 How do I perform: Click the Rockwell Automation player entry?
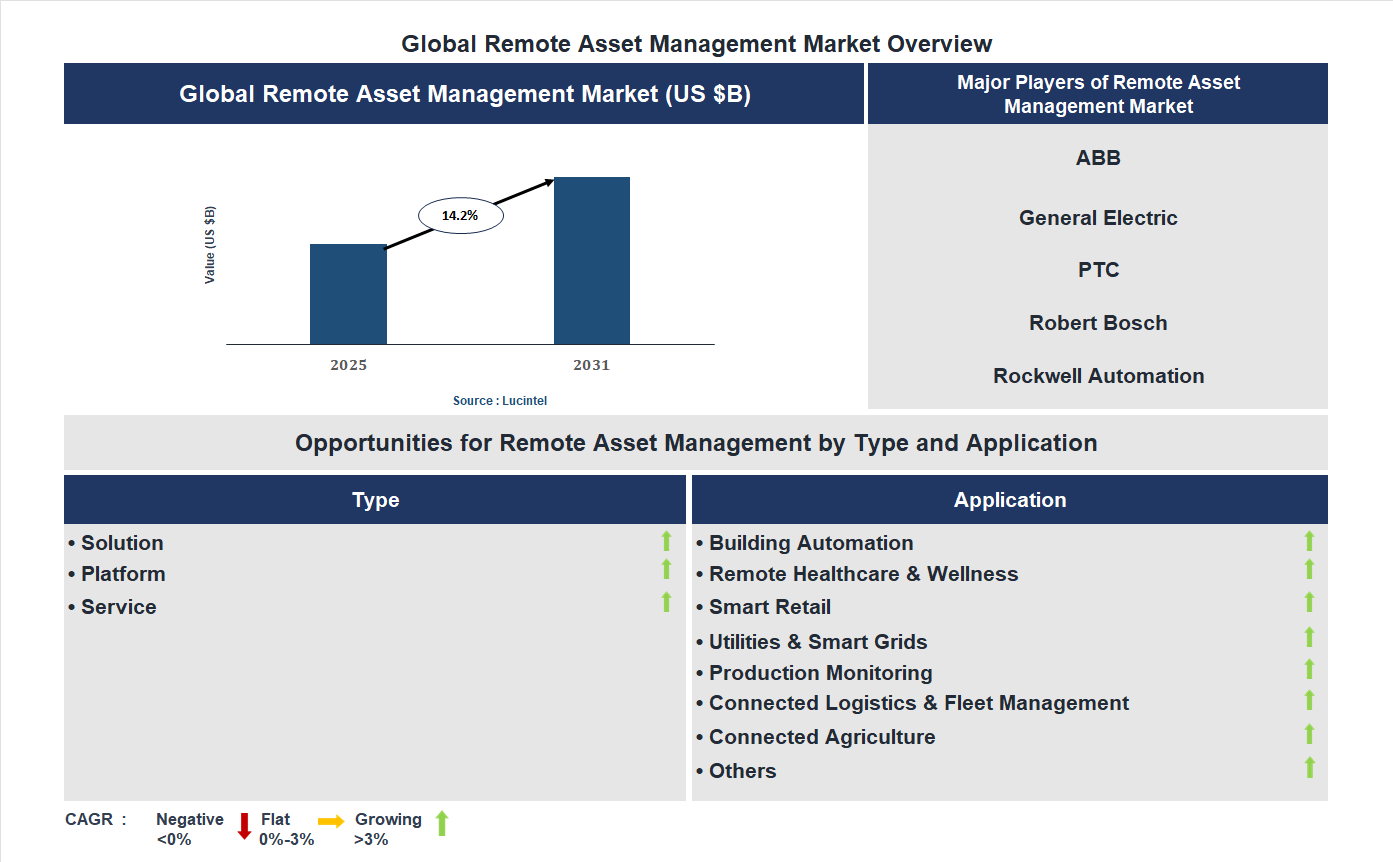coord(1098,376)
